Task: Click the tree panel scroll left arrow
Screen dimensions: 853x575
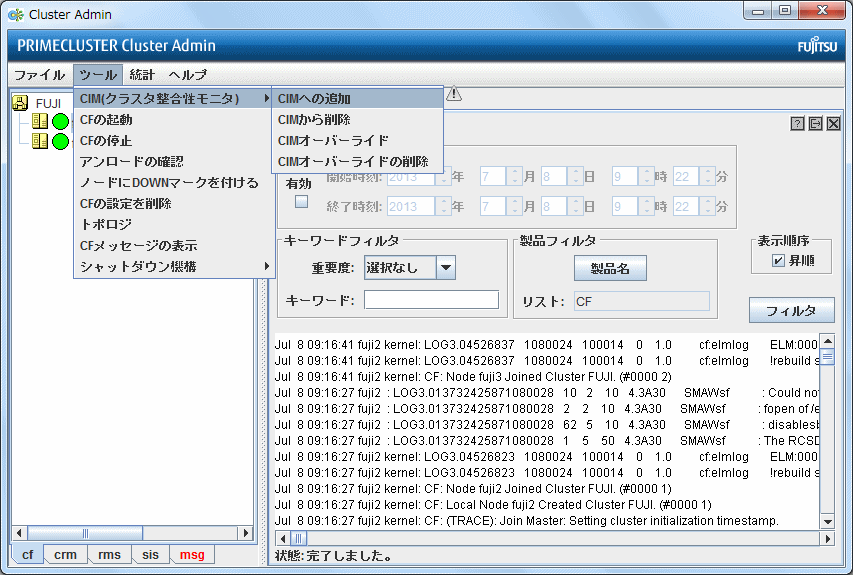Action: (19, 533)
